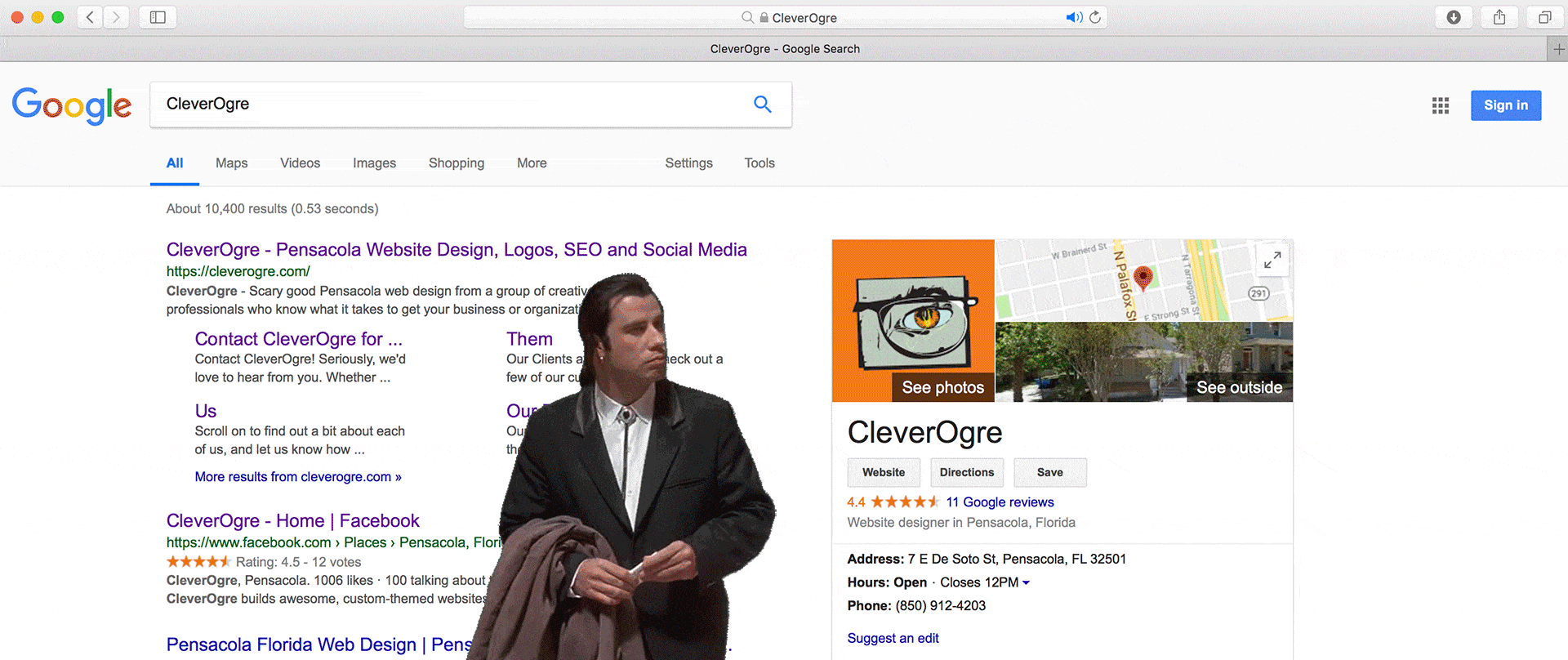The image size is (1568, 660).
Task: Go forward with Safari forward arrow
Action: coord(116,17)
